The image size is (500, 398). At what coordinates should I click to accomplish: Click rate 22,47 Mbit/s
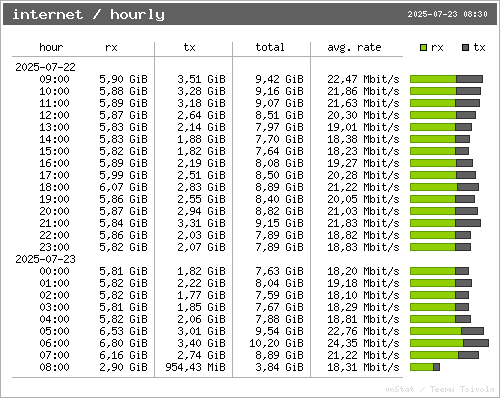point(363,79)
